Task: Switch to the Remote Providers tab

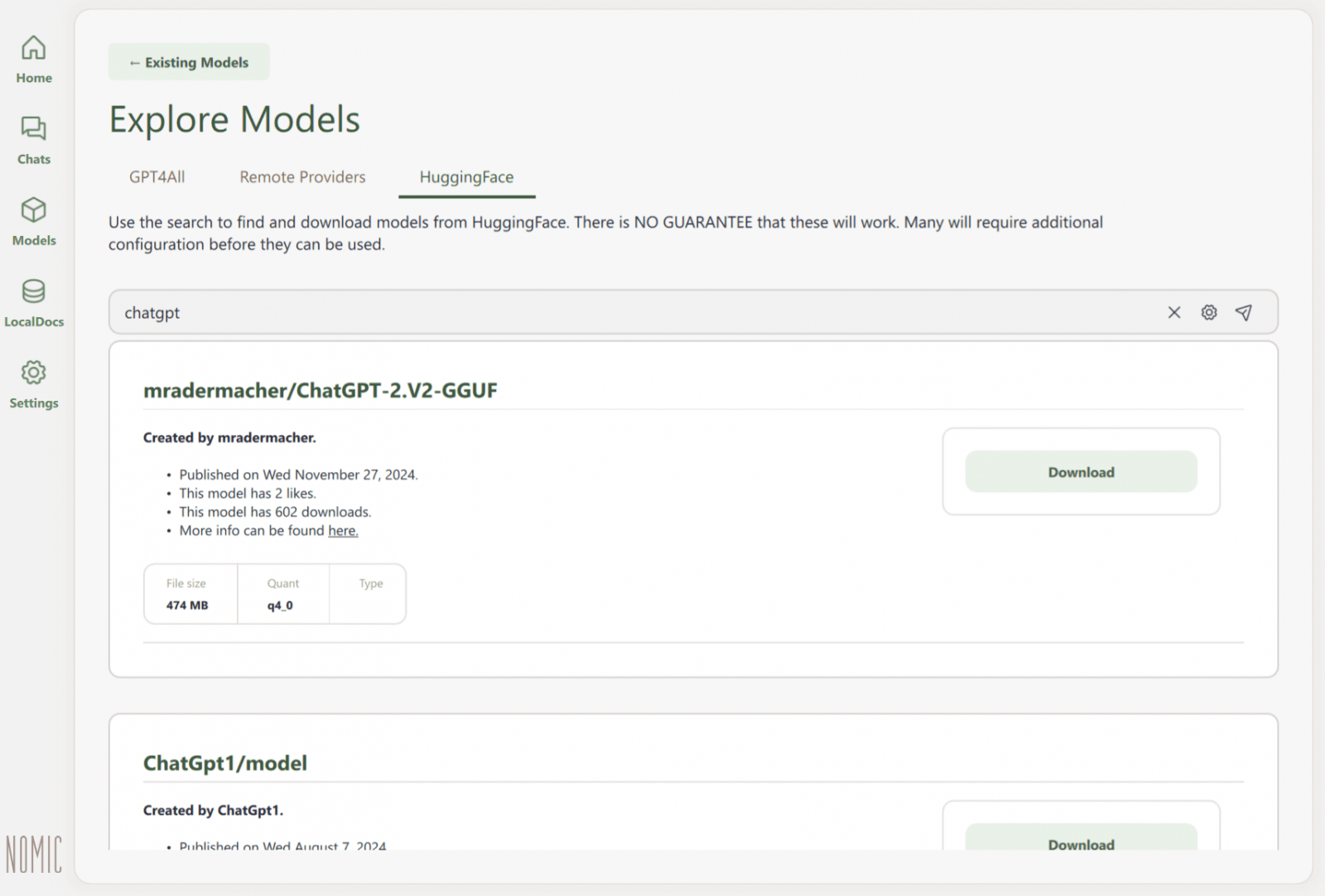Action: (x=302, y=177)
